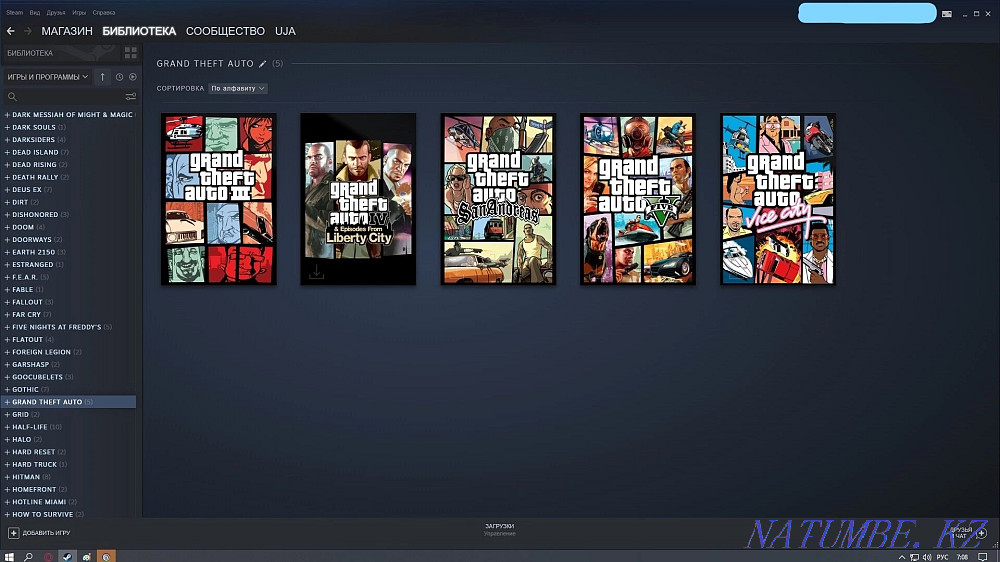Open Grand Theft Auto V cover

638,199
